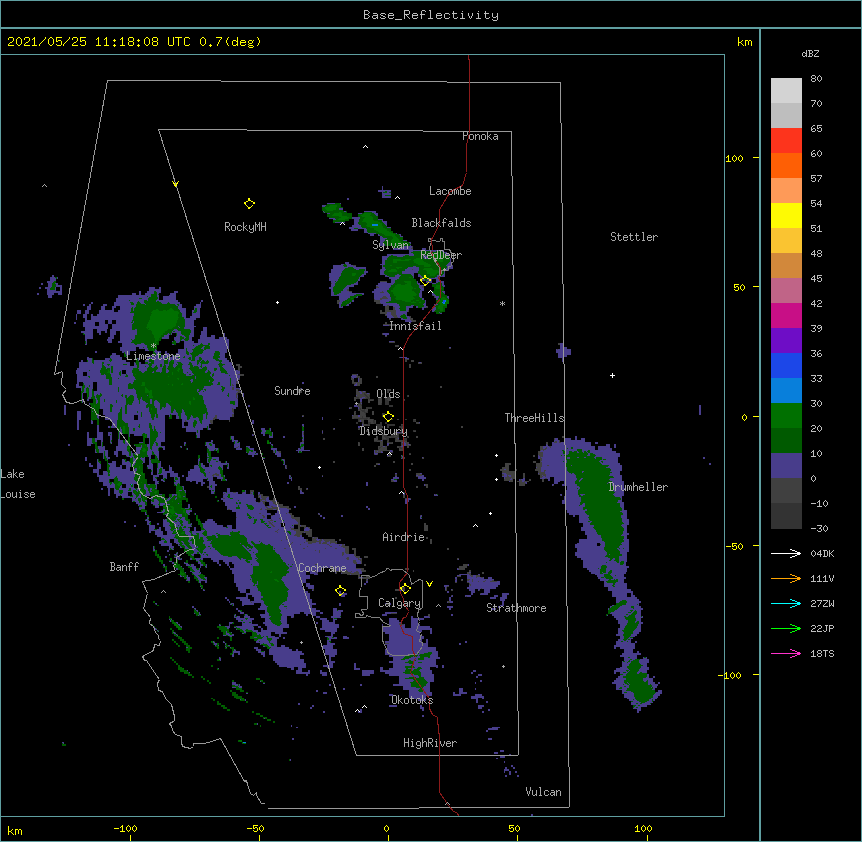The height and width of the screenshot is (842, 862).
Task: Click the Stettler city label
Action: click(x=634, y=237)
